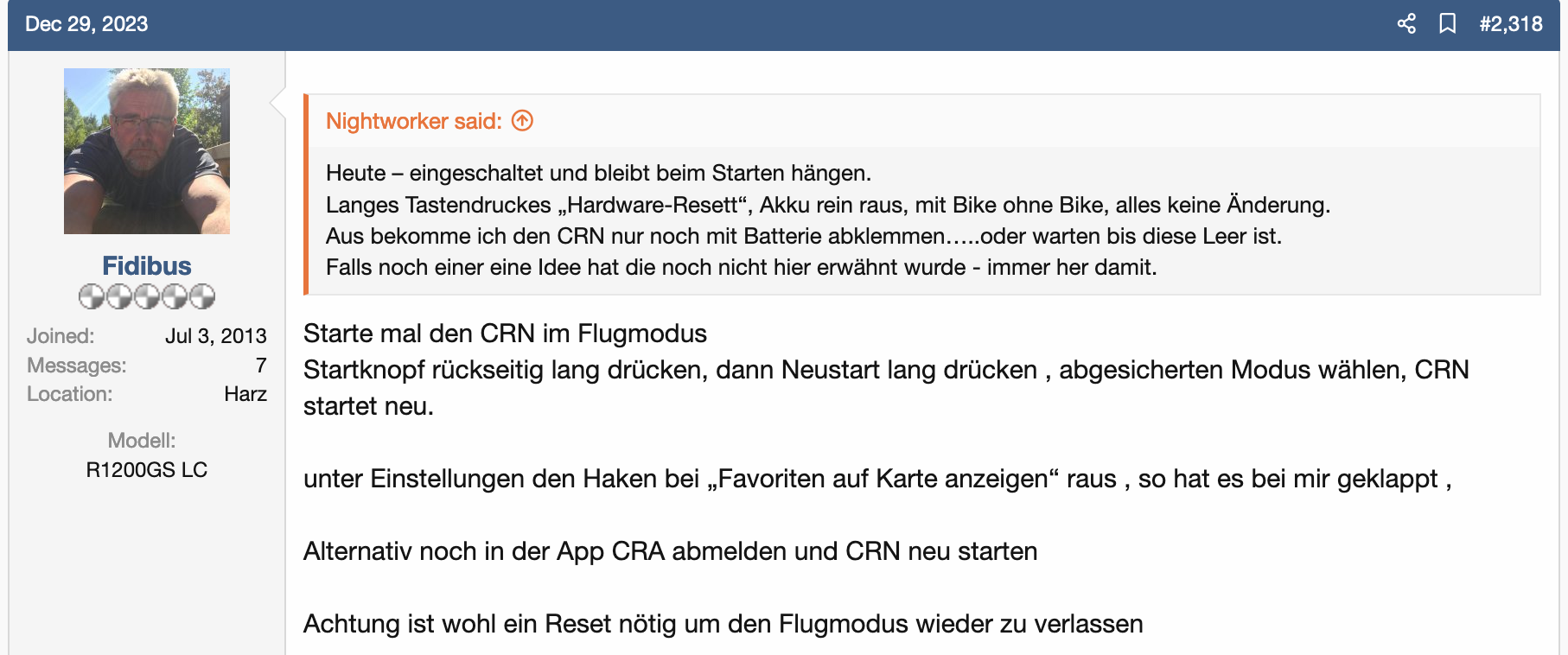
Task: Open the Fidibus username profile link
Action: tap(147, 265)
